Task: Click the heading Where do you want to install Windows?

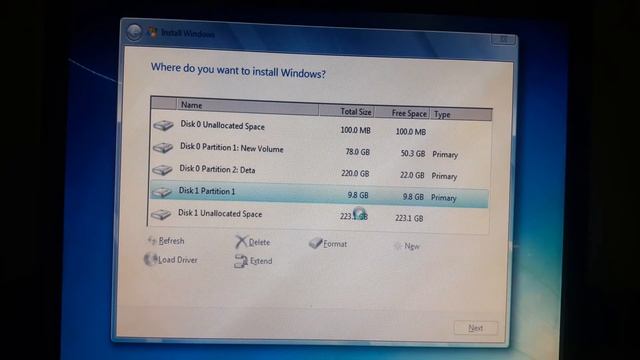Action: 238,71
